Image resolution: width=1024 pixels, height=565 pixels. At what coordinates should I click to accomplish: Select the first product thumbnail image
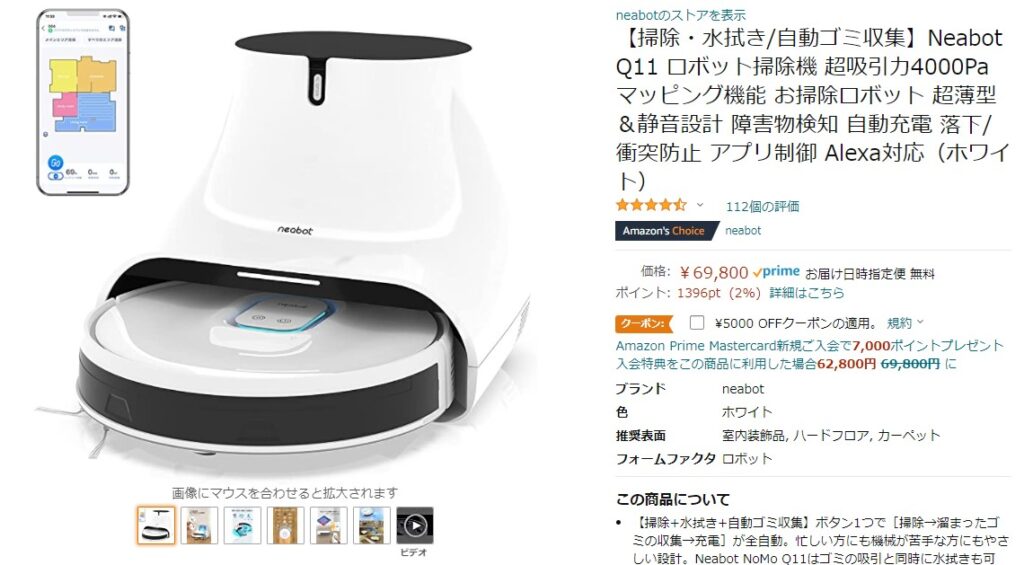pos(156,525)
